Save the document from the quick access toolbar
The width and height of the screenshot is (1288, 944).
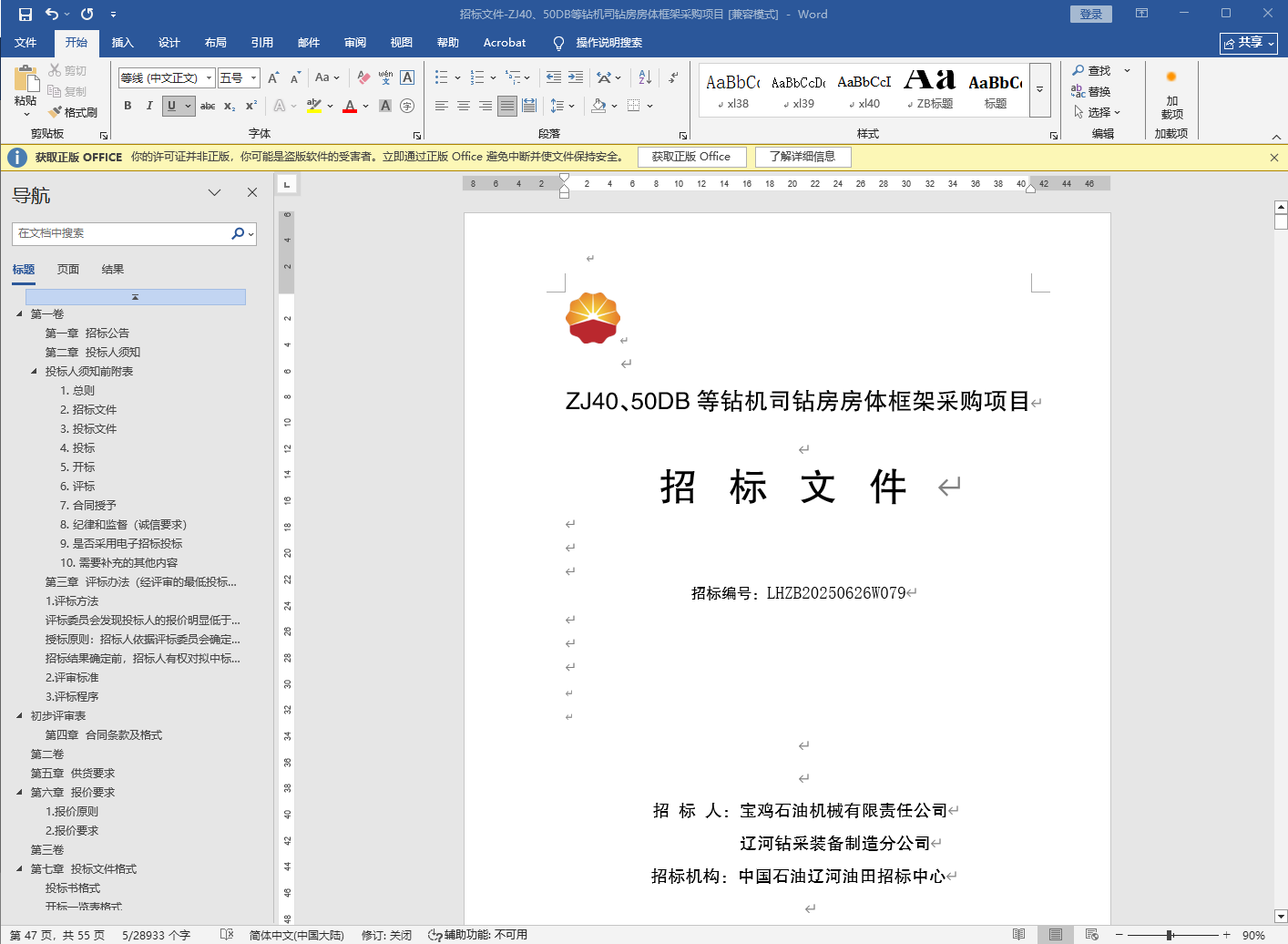pyautogui.click(x=26, y=15)
